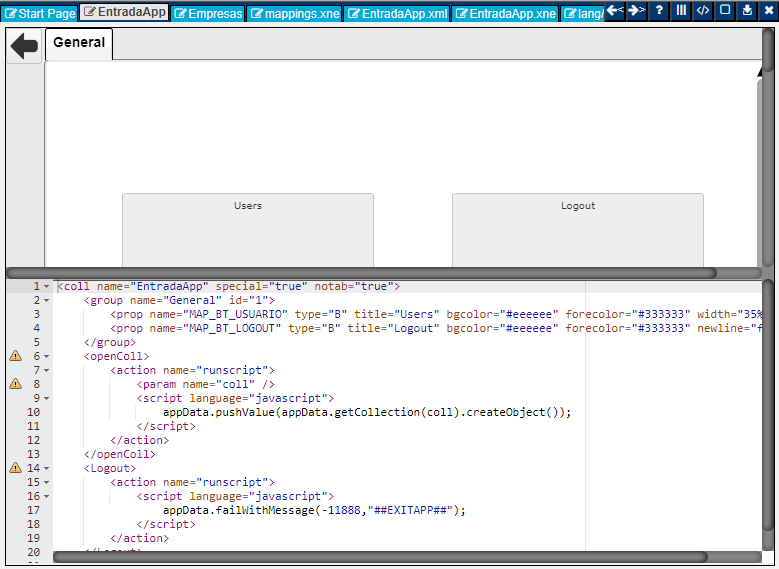Click the pencil icon on mappings.xne tab
This screenshot has height=569, width=779.
click(x=256, y=13)
